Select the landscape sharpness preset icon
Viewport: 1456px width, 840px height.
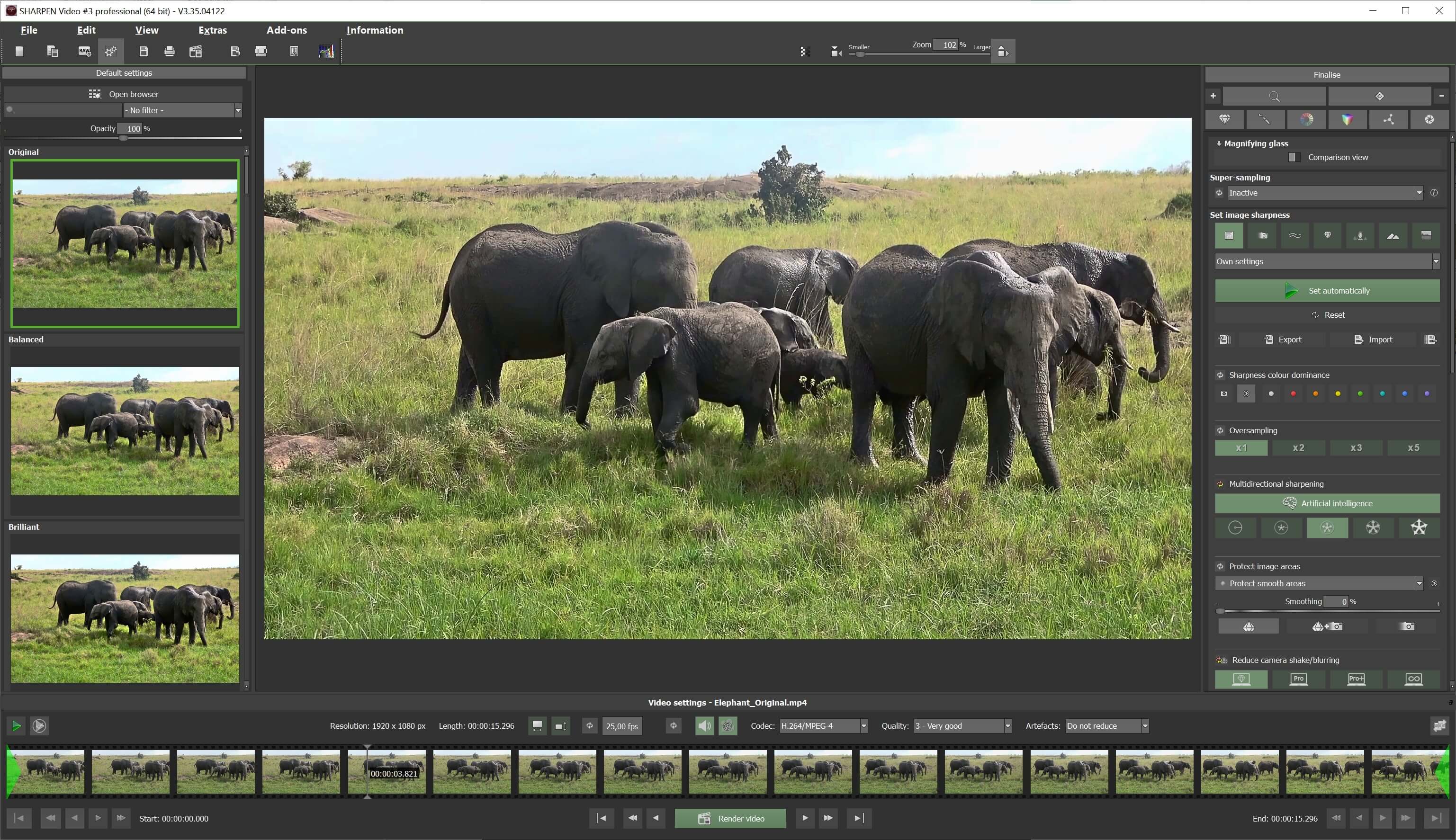(1393, 235)
